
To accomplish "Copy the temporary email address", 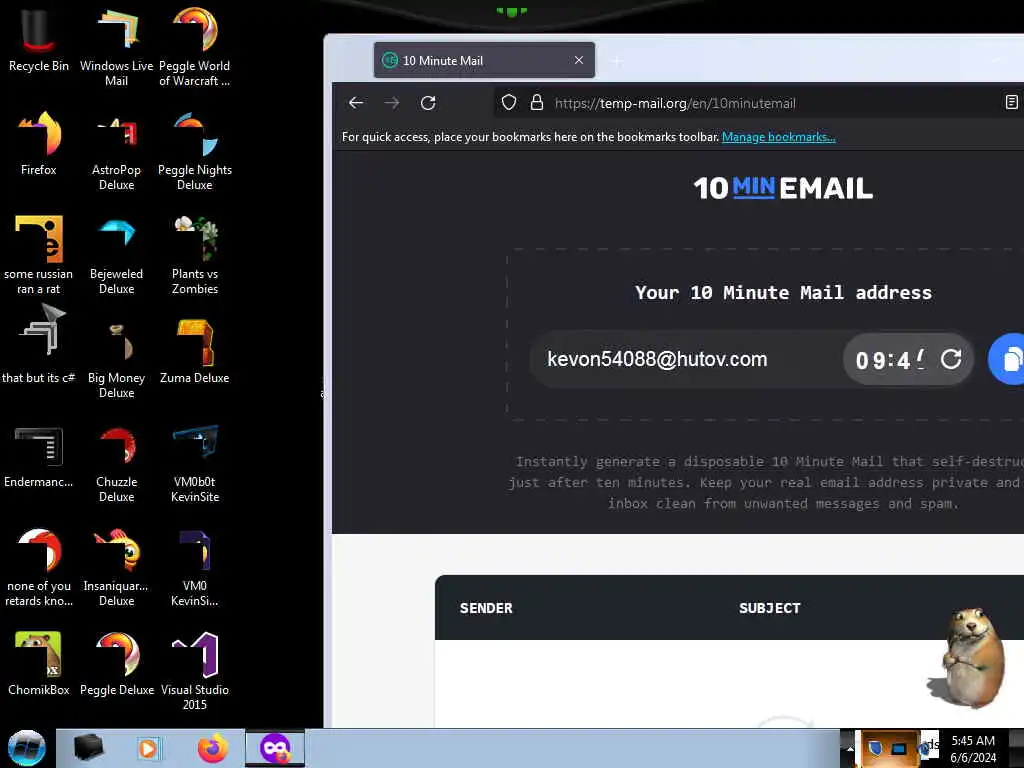I will pos(1010,359).
